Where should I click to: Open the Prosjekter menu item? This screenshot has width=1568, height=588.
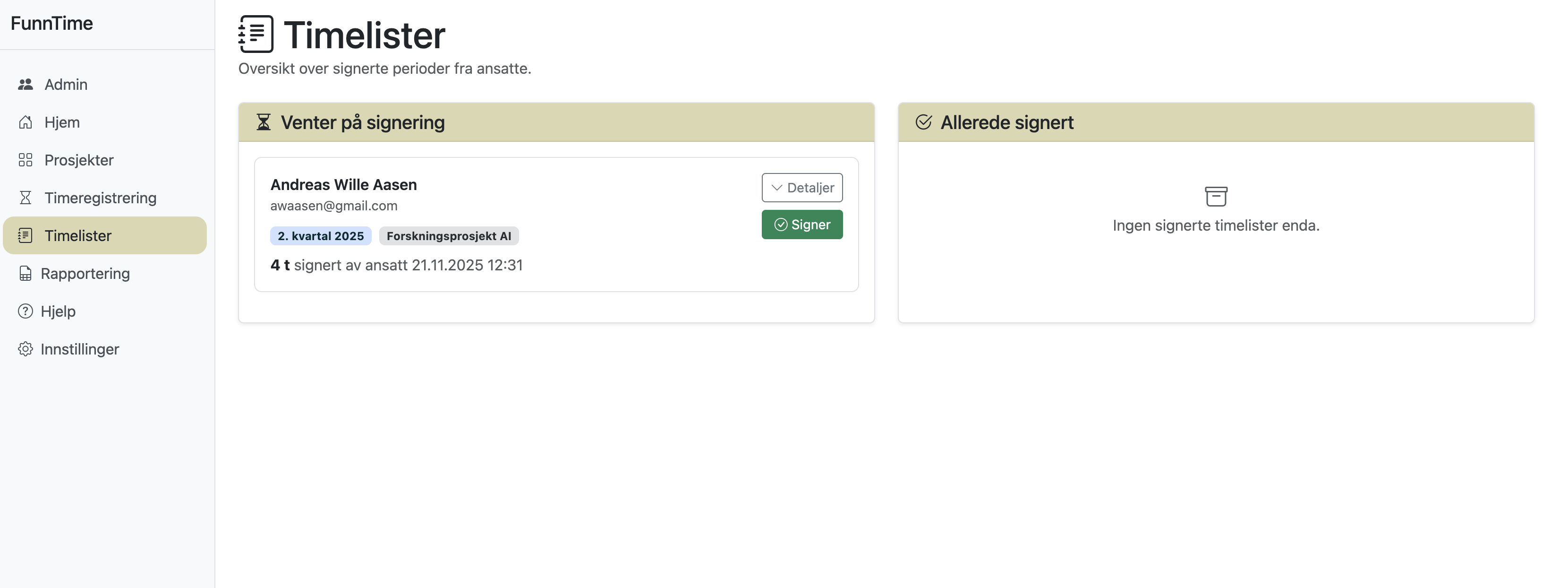pyautogui.click(x=78, y=160)
